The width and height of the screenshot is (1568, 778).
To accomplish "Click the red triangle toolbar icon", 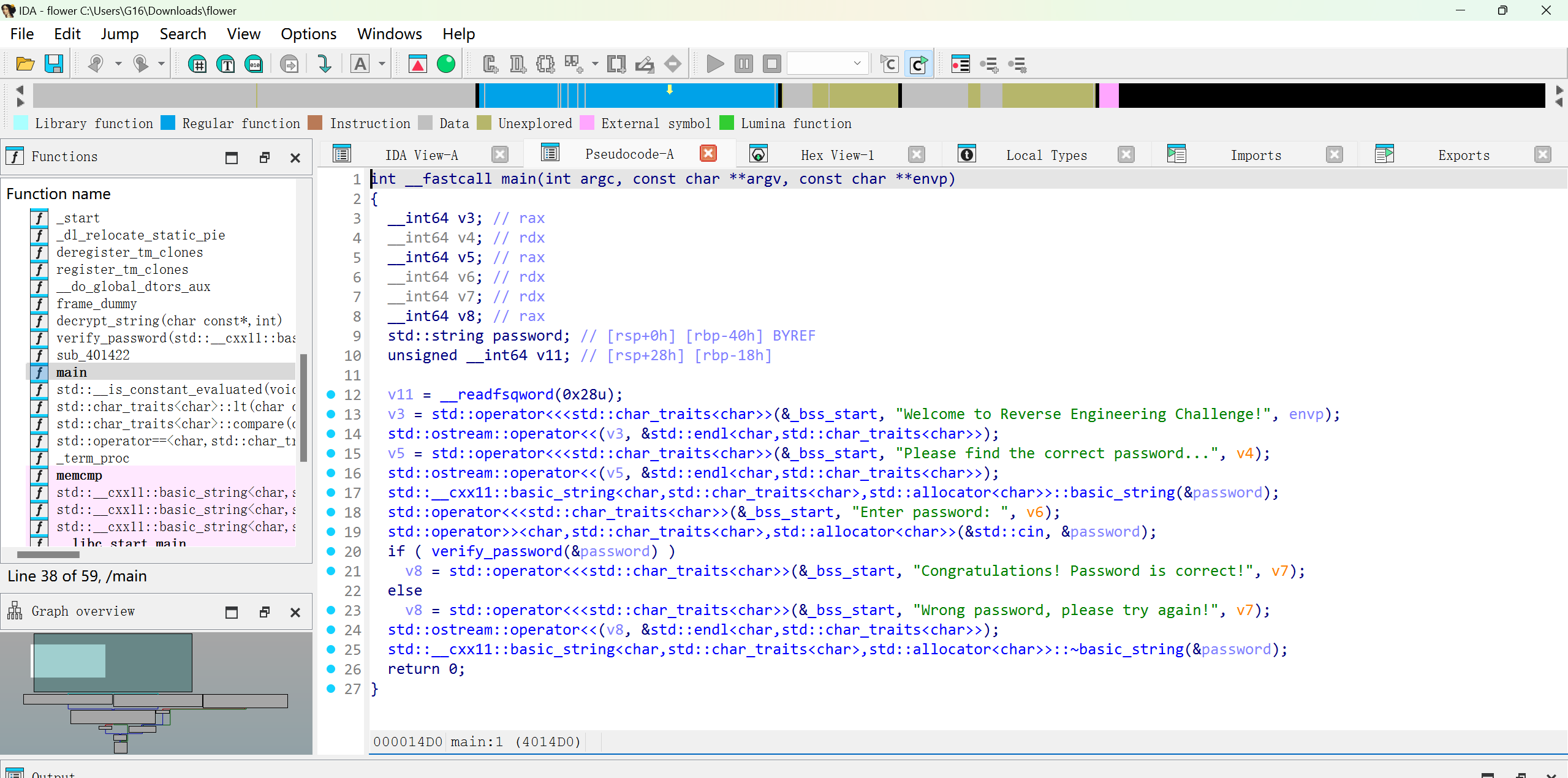I will 418,64.
